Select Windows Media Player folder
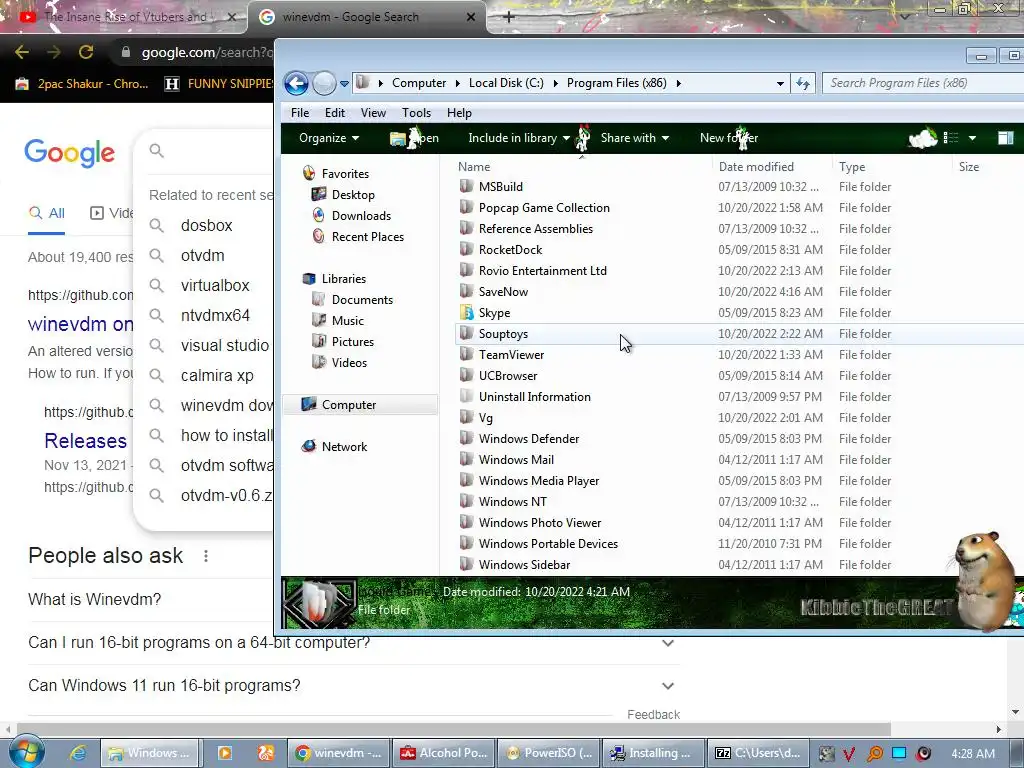Viewport: 1024px width, 768px height. 538,481
